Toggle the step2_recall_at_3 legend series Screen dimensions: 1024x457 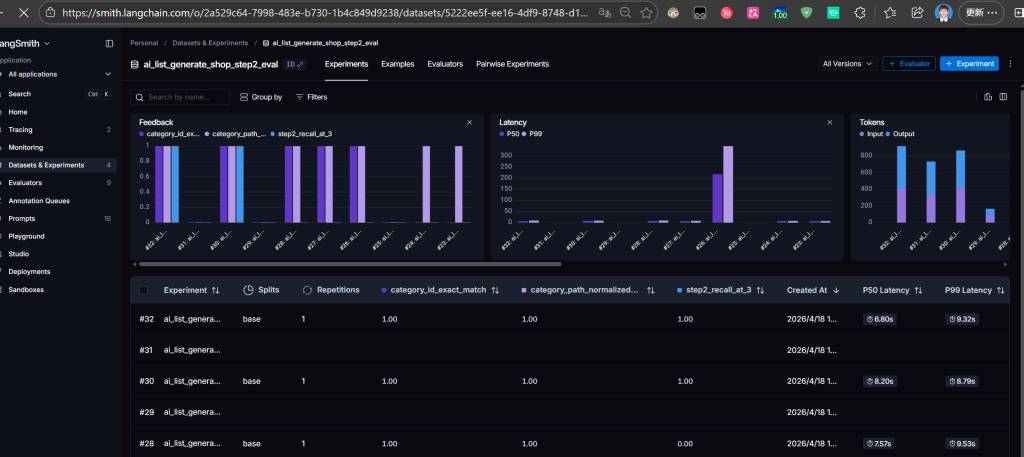click(x=305, y=133)
